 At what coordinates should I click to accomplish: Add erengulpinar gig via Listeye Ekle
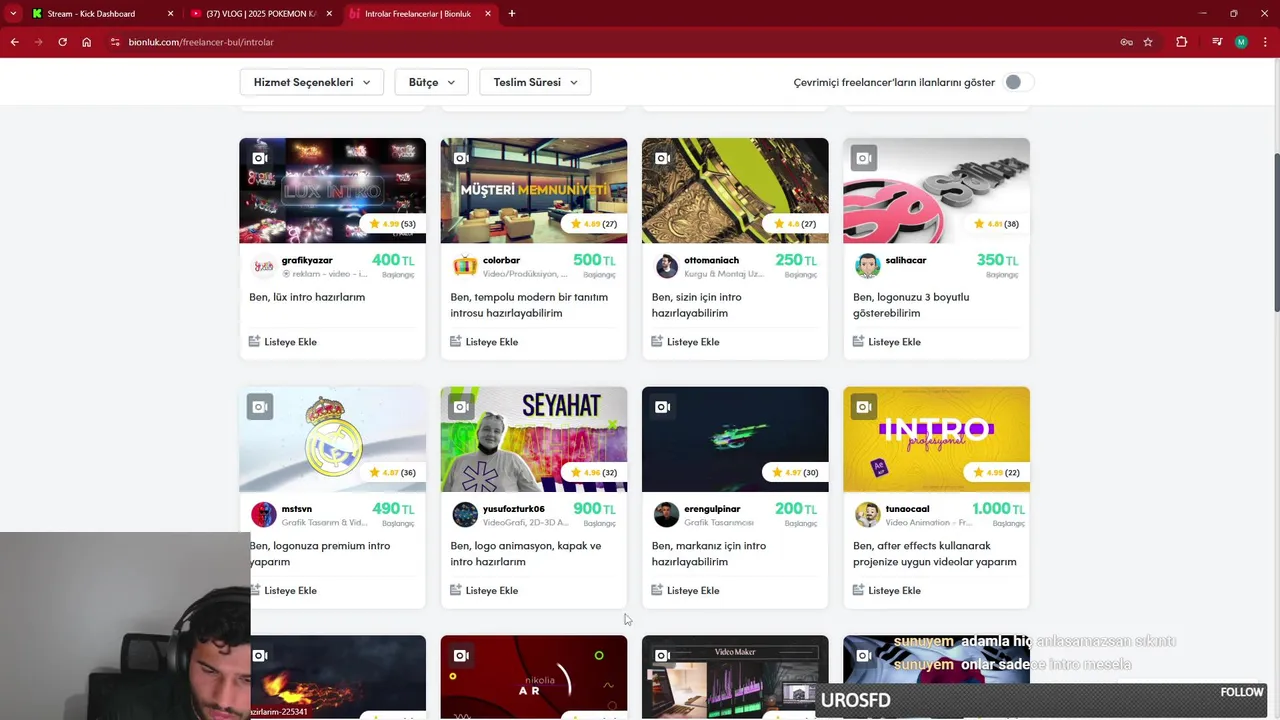(685, 591)
